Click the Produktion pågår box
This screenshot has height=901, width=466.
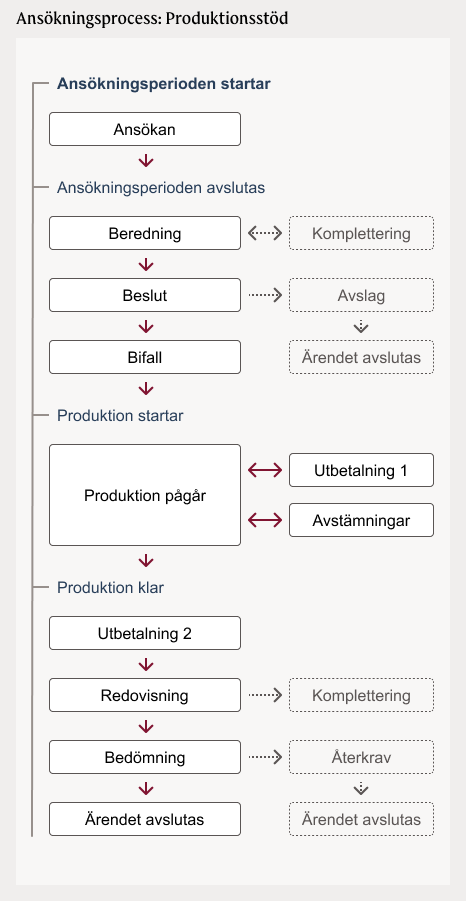pos(145,495)
